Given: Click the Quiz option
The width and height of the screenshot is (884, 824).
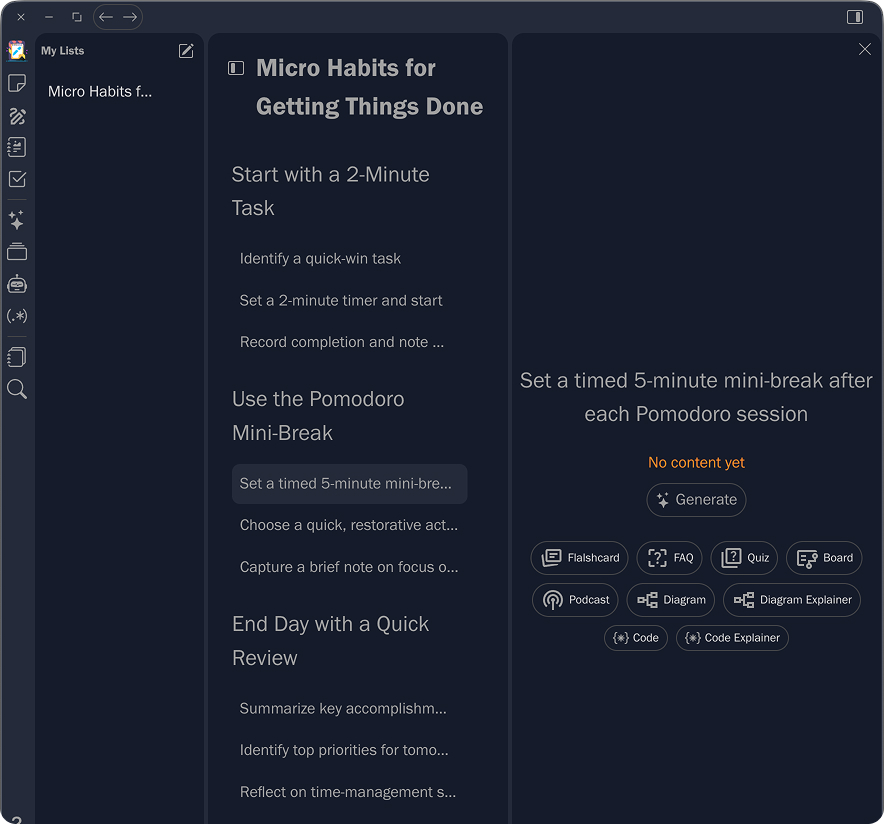Looking at the screenshot, I should 744,558.
